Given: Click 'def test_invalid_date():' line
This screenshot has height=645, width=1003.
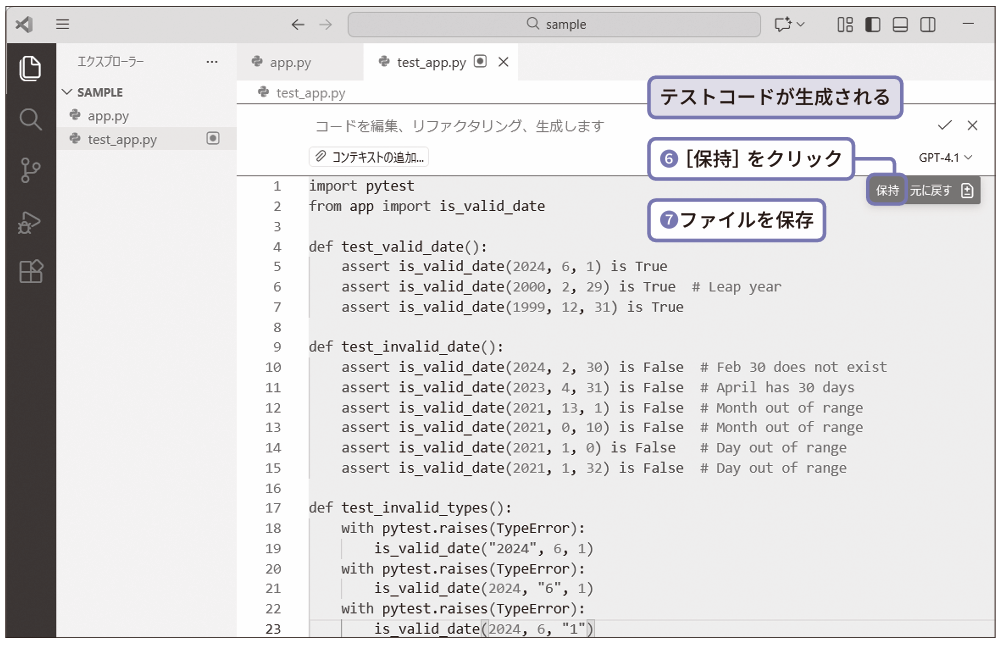Looking at the screenshot, I should tap(406, 347).
